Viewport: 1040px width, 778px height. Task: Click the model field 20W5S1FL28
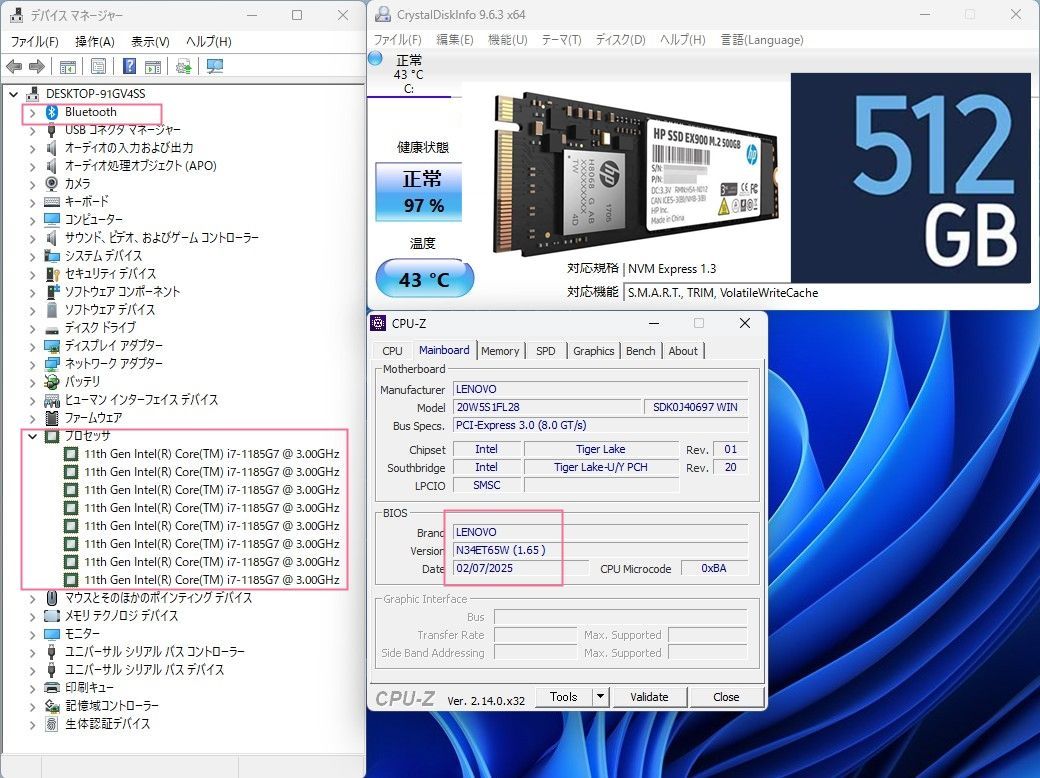547,407
